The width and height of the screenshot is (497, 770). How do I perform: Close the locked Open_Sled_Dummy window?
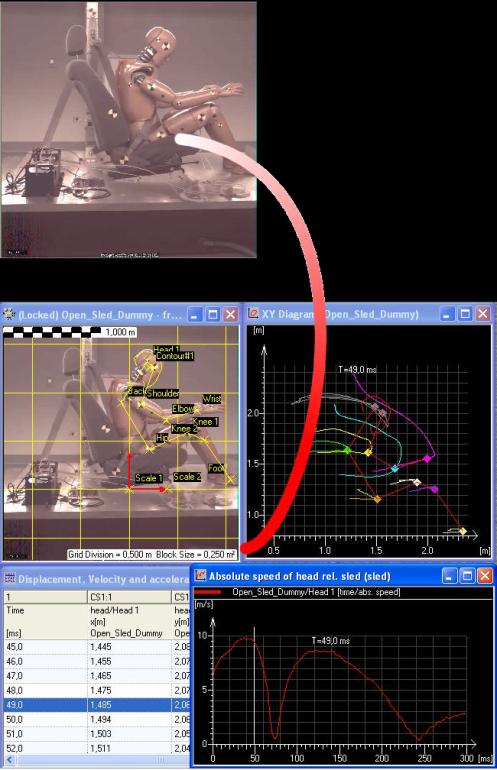pyautogui.click(x=230, y=314)
